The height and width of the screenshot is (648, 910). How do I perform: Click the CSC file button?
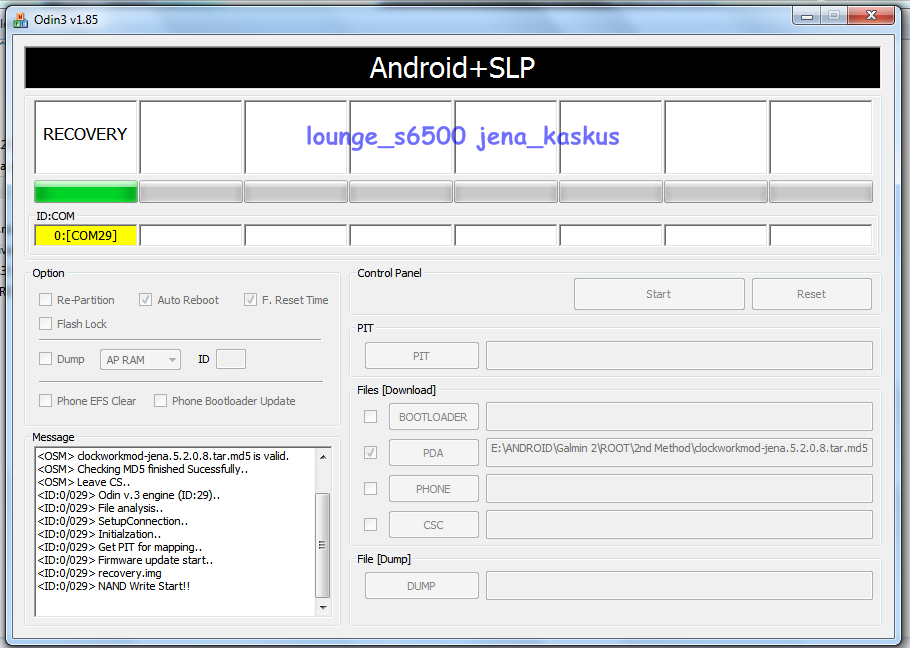tap(433, 525)
